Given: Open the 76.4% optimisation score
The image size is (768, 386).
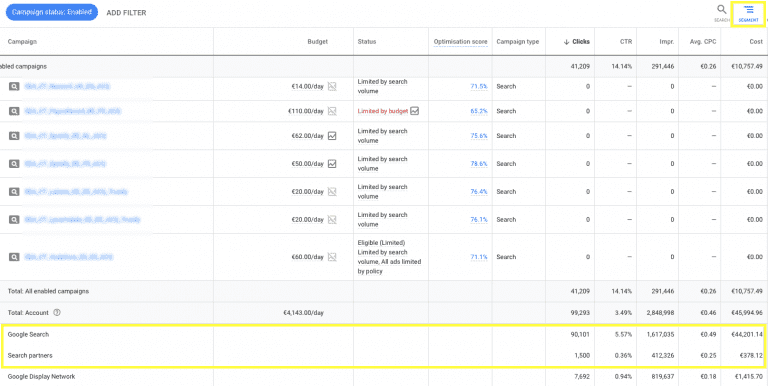Looking at the screenshot, I should (x=479, y=192).
